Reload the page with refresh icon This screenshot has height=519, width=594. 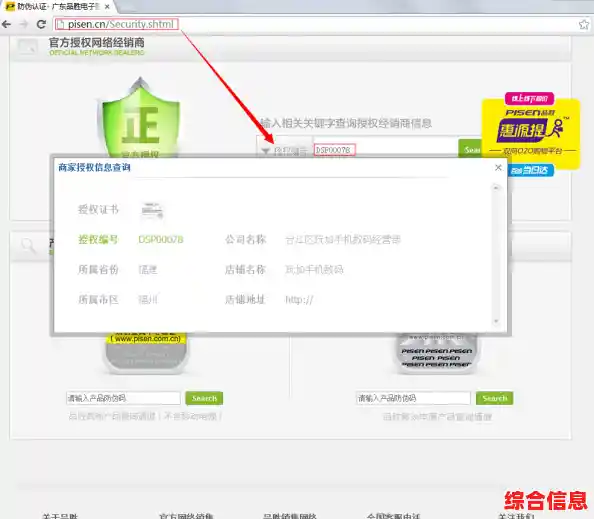point(41,24)
